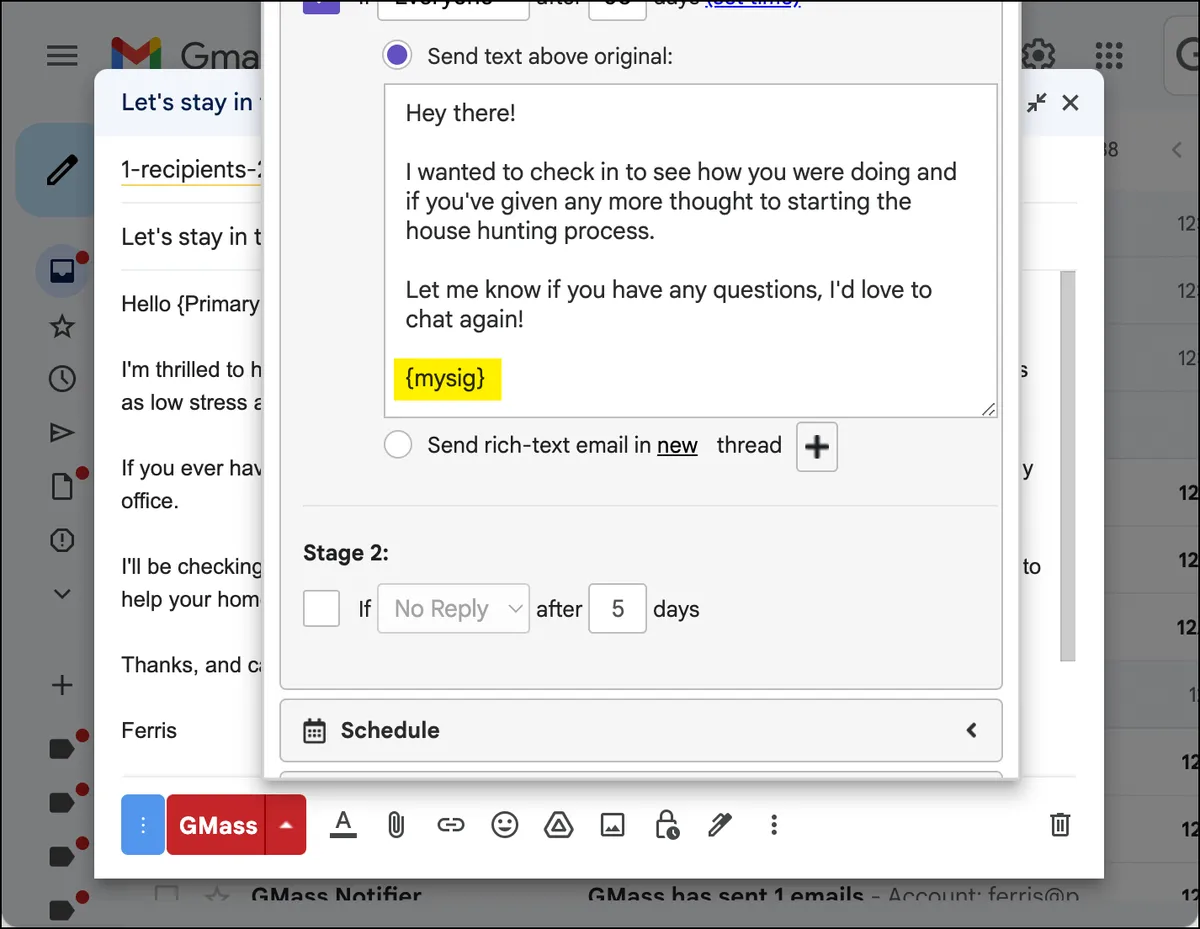Viewport: 1200px width, 929px height.
Task: Insert files using Google Drive
Action: pos(558,825)
